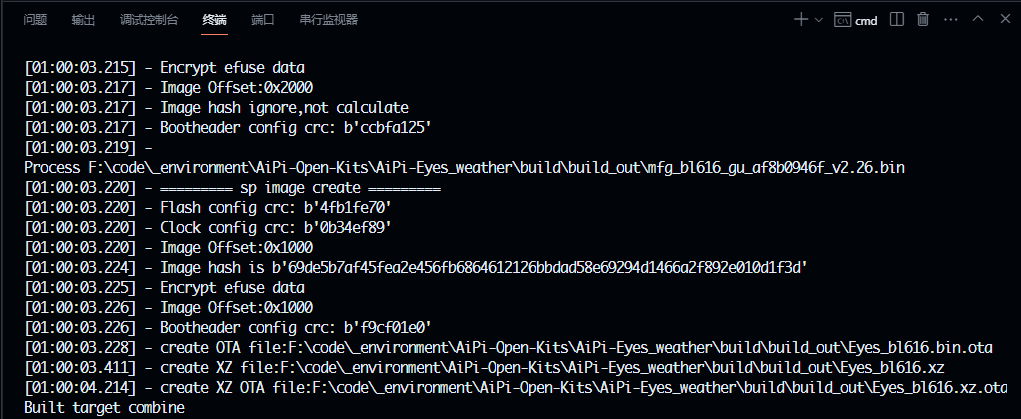1021x419 pixels.
Task: Switch to the 串行监视器 tab
Action: click(x=329, y=20)
